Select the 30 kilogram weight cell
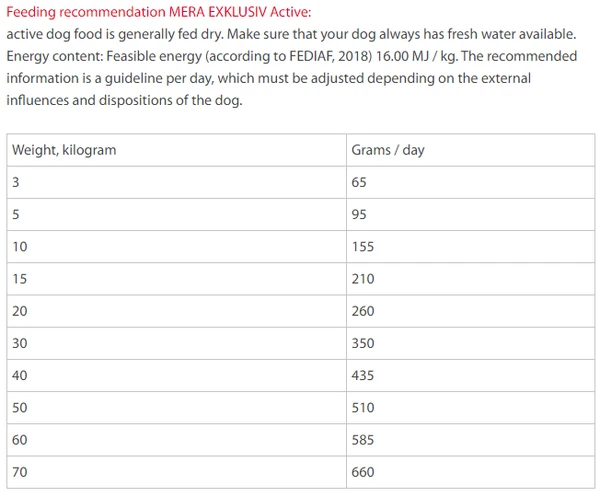 coord(20,343)
